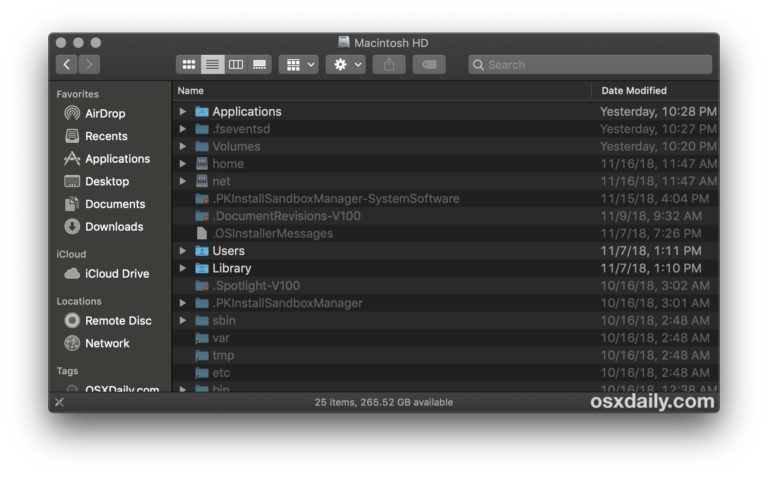Image resolution: width=768 pixels, height=477 pixels.
Task: Click the Macintosh HD title icon
Action: (x=344, y=42)
